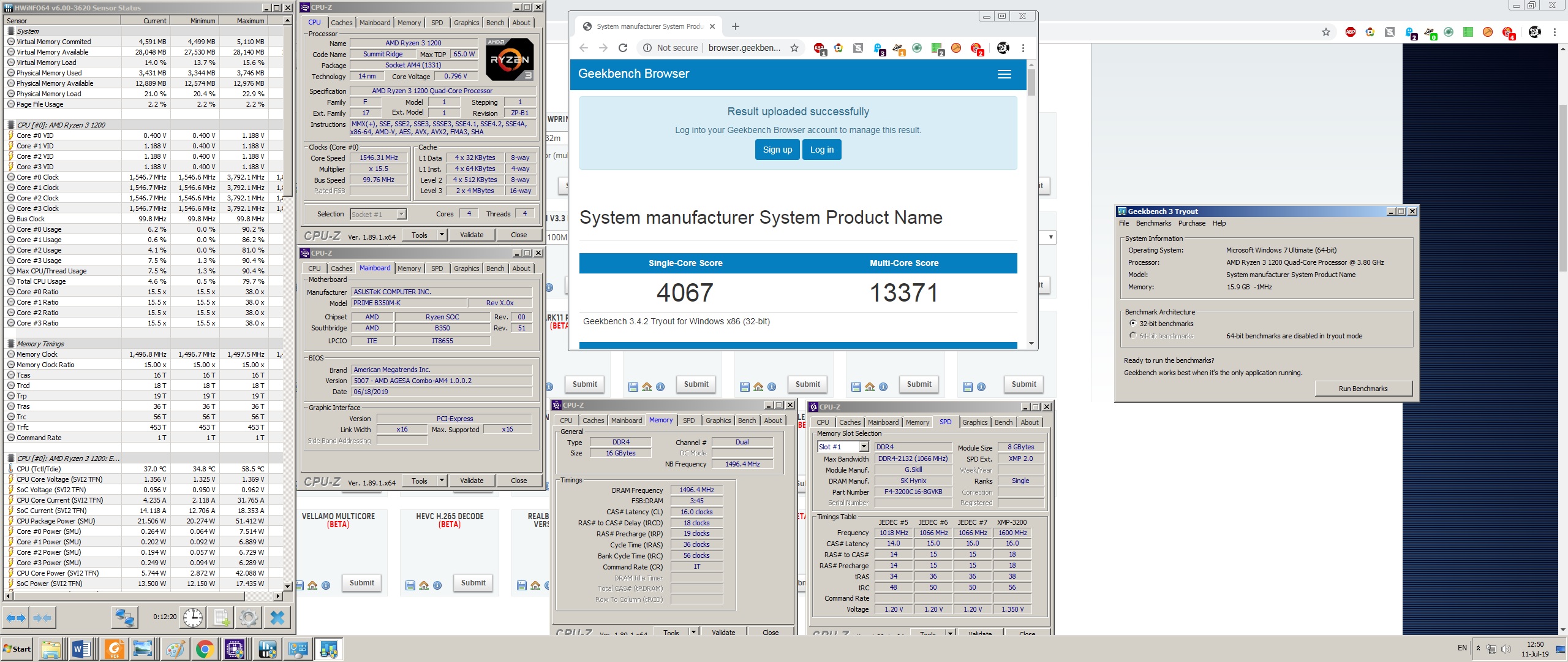This screenshot has width=1568, height=662.
Task: Click Submit under VELLAMO MULTICORE
Action: pos(361,583)
